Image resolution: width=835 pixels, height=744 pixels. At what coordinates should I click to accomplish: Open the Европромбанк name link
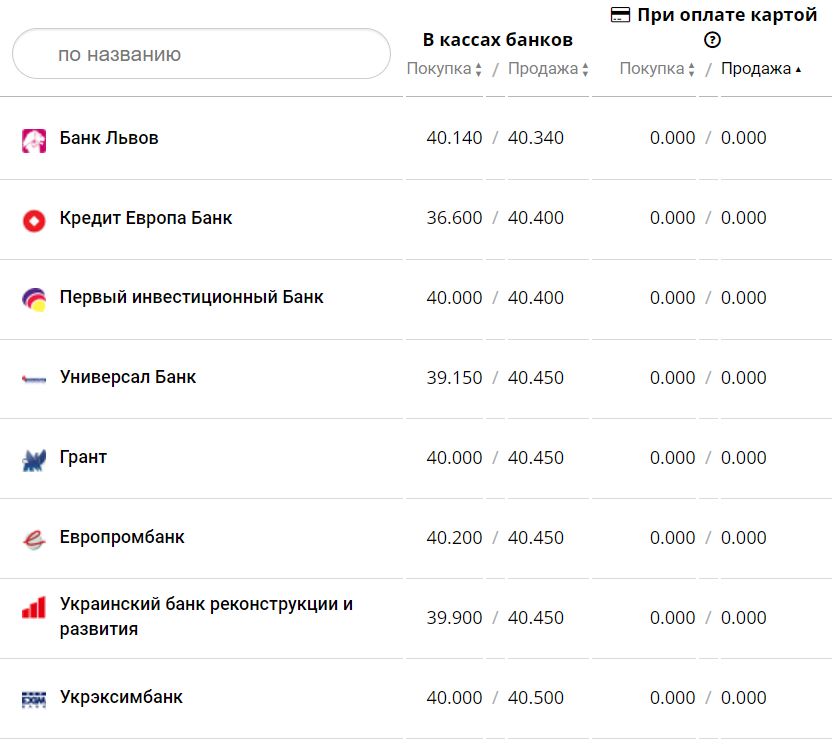click(122, 537)
